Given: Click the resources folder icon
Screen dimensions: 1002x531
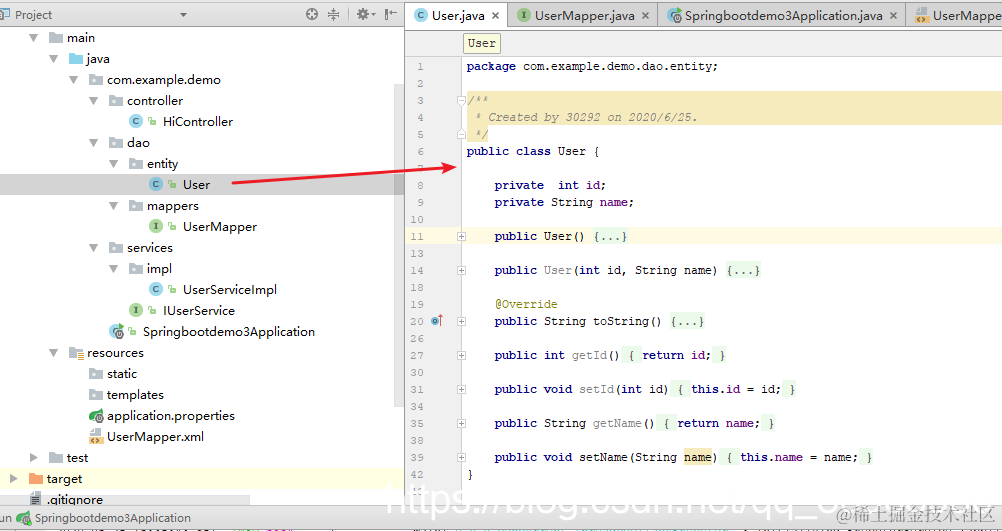Looking at the screenshot, I should (76, 353).
